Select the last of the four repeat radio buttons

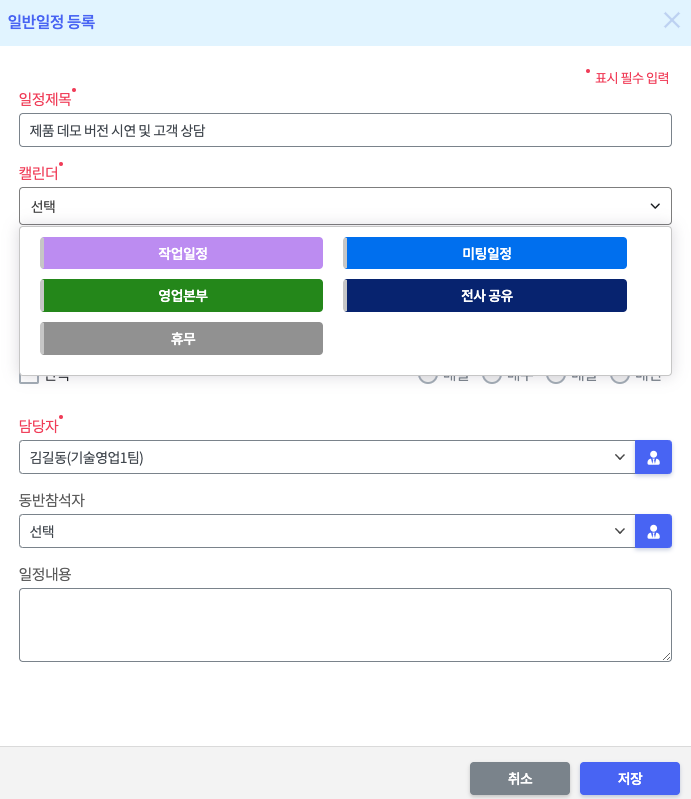[620, 377]
